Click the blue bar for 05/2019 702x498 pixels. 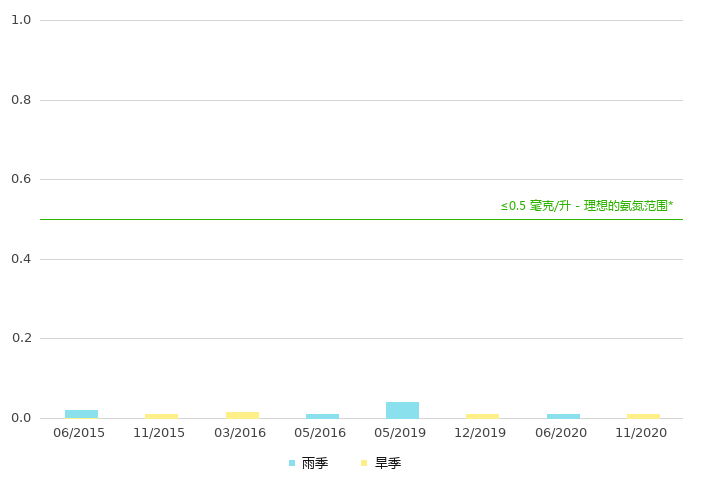(402, 410)
